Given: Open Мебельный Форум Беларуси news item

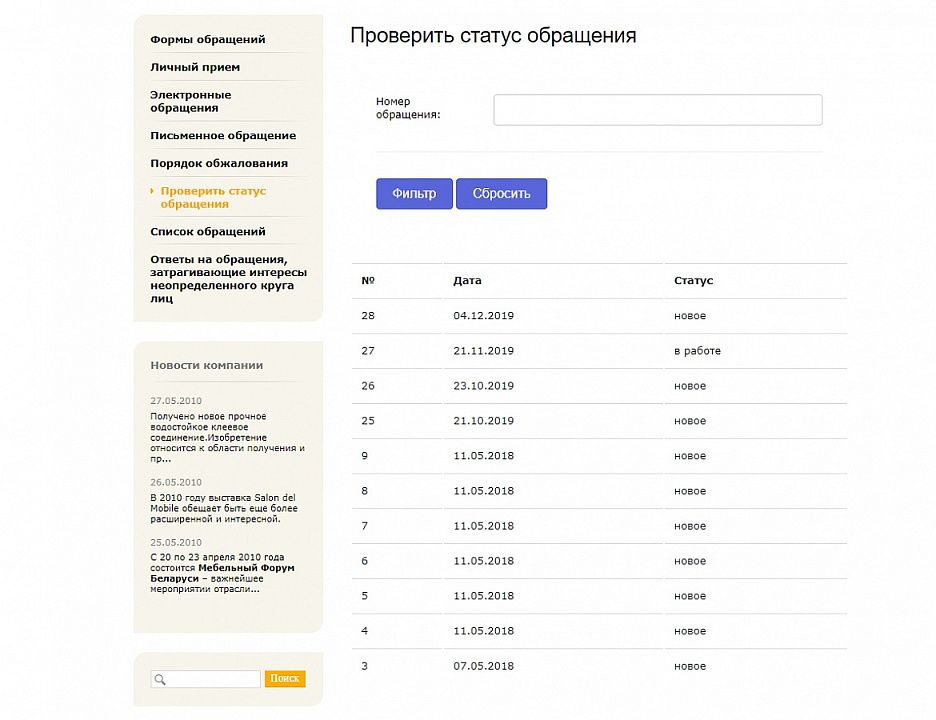Looking at the screenshot, I should click(x=223, y=573).
